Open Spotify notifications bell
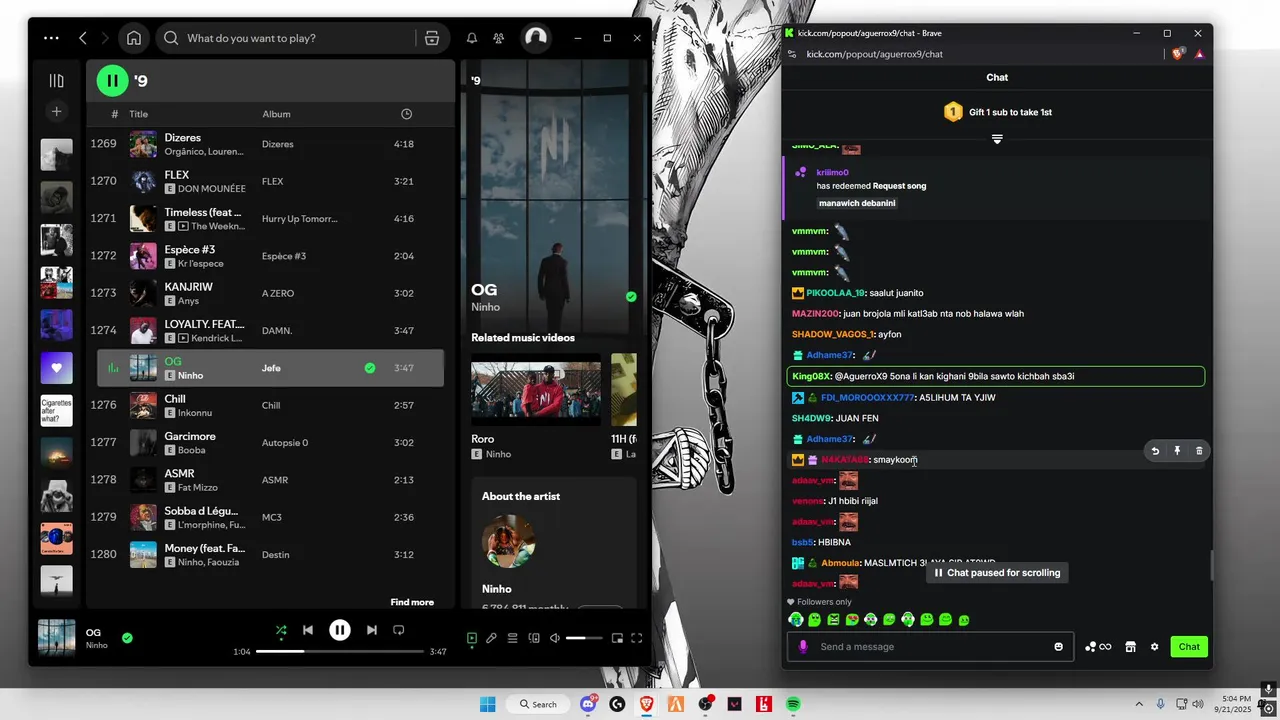Image resolution: width=1280 pixels, height=720 pixels. tap(472, 38)
